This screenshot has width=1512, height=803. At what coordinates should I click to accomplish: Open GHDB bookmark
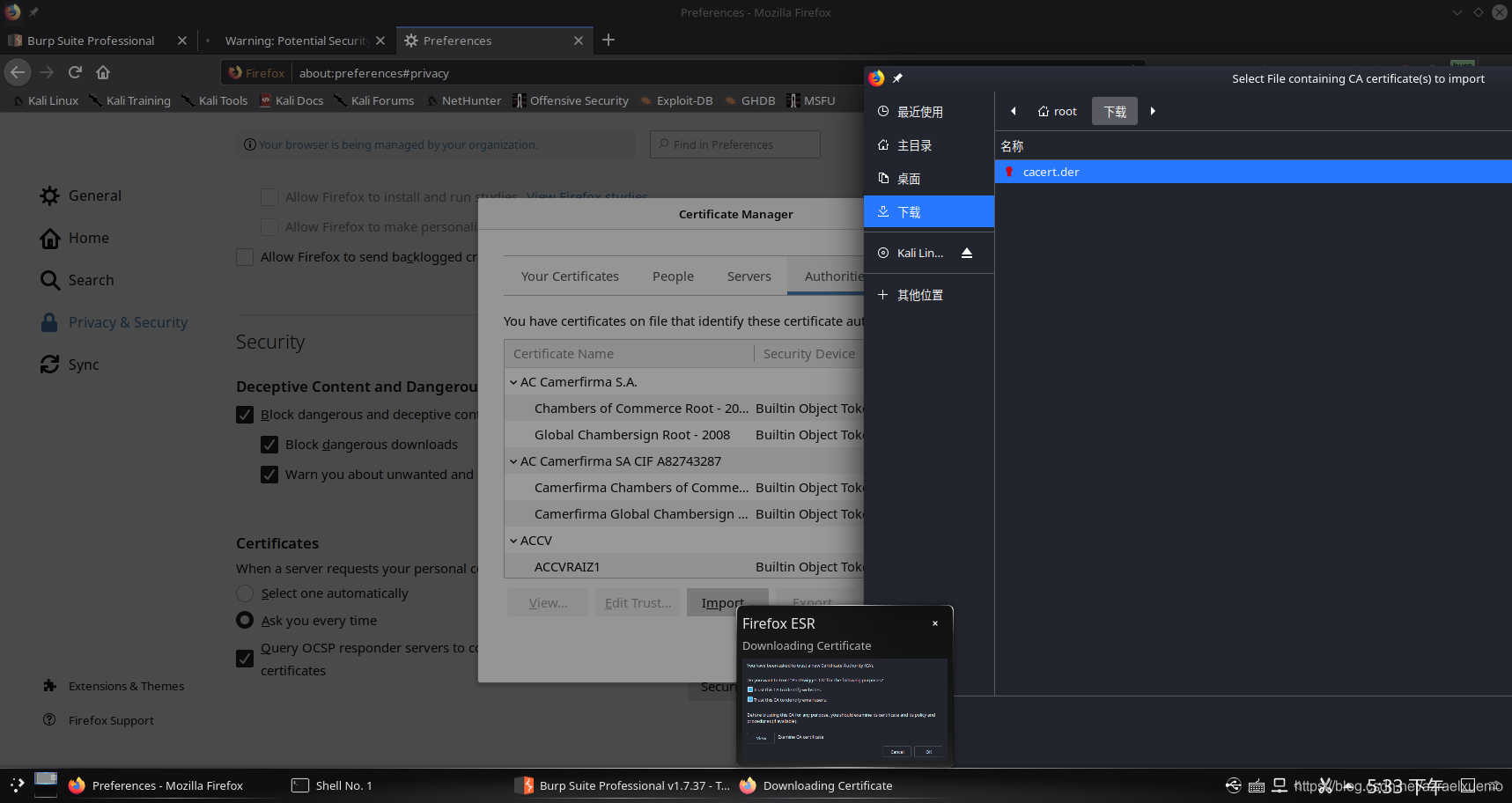click(749, 100)
